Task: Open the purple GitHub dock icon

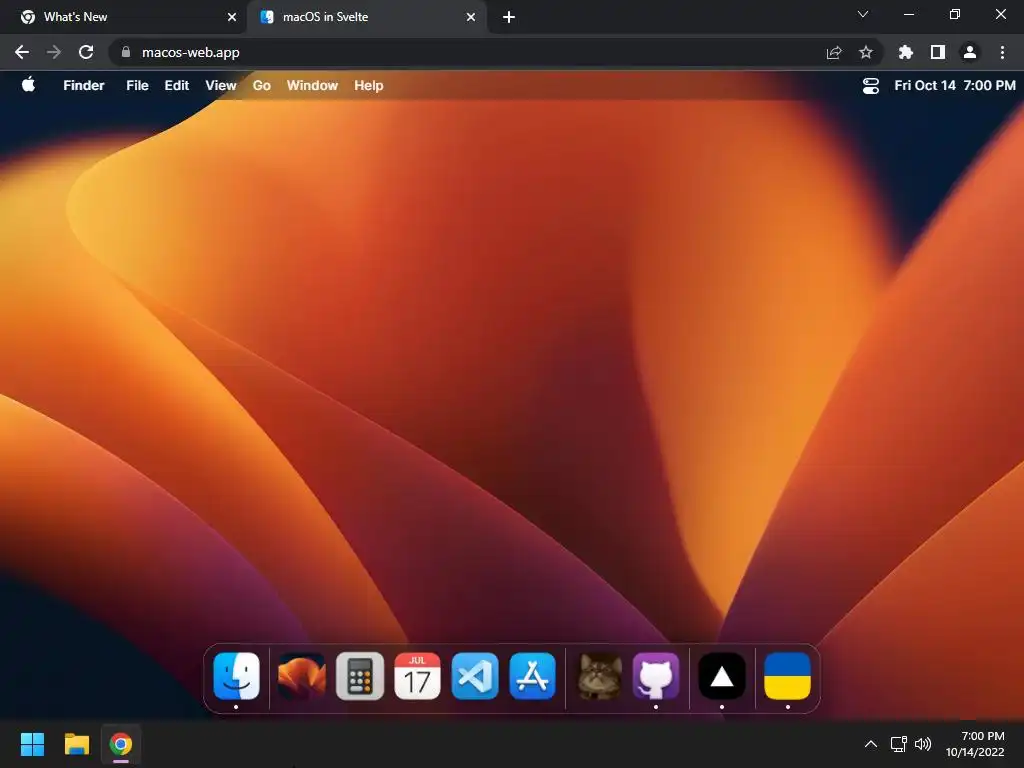Action: coord(656,676)
